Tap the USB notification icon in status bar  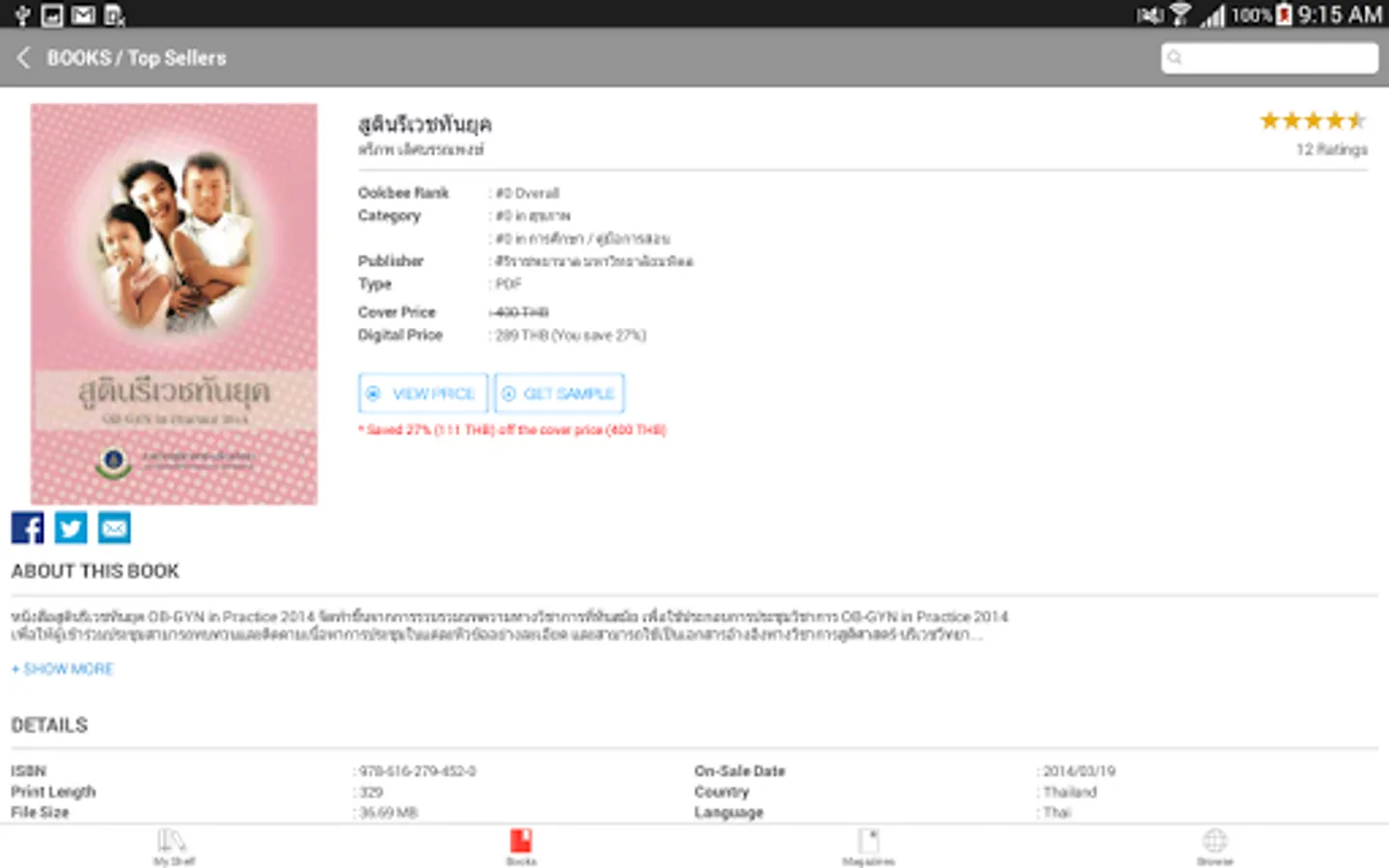[21, 14]
